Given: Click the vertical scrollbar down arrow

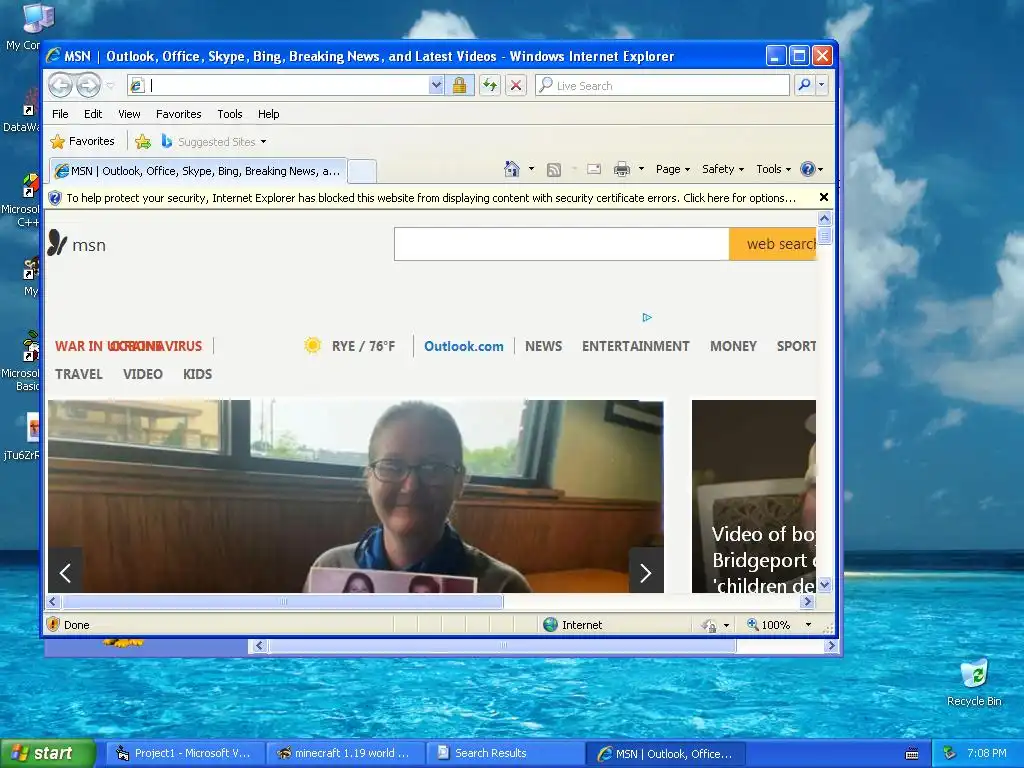Looking at the screenshot, I should pos(824,584).
